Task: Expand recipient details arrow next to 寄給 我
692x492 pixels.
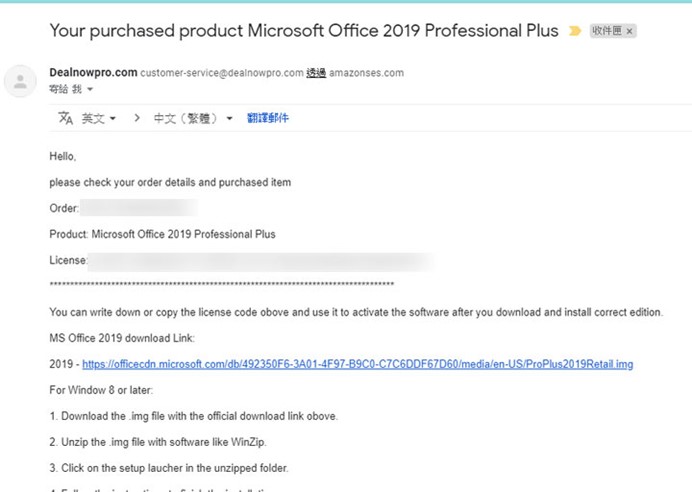Action: point(90,90)
